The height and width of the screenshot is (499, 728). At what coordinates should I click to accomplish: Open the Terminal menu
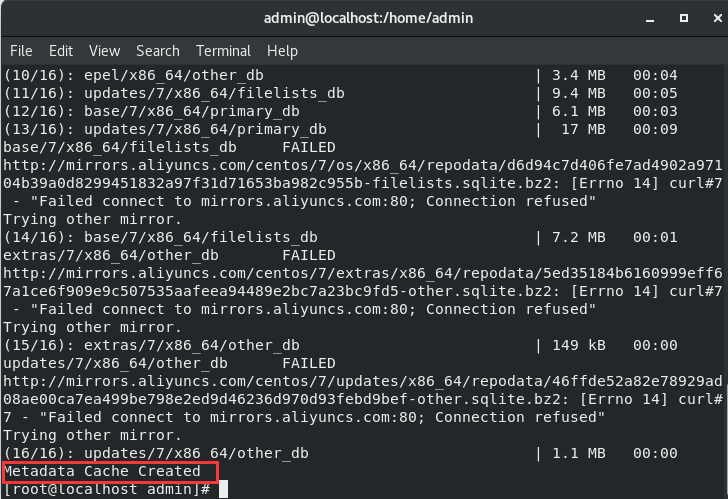223,51
